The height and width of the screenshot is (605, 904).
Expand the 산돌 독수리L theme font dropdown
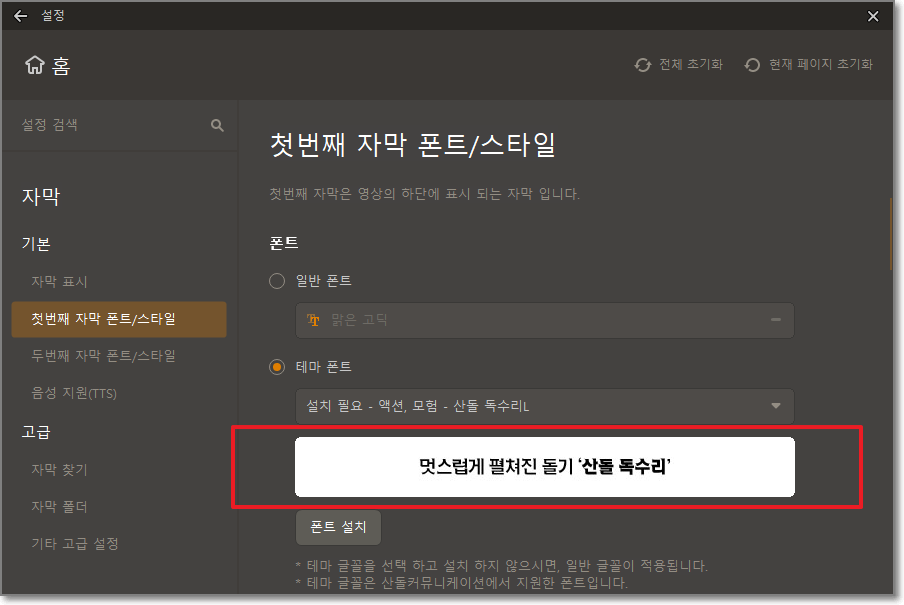[775, 407]
